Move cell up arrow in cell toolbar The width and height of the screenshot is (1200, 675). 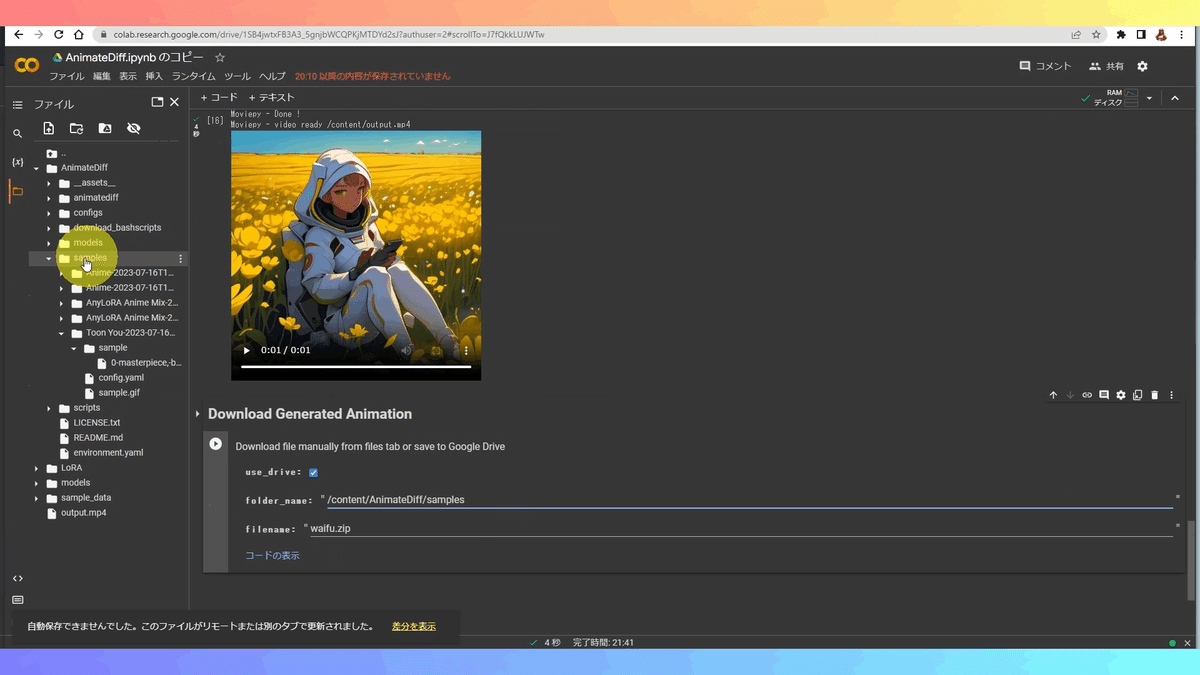pos(1053,395)
